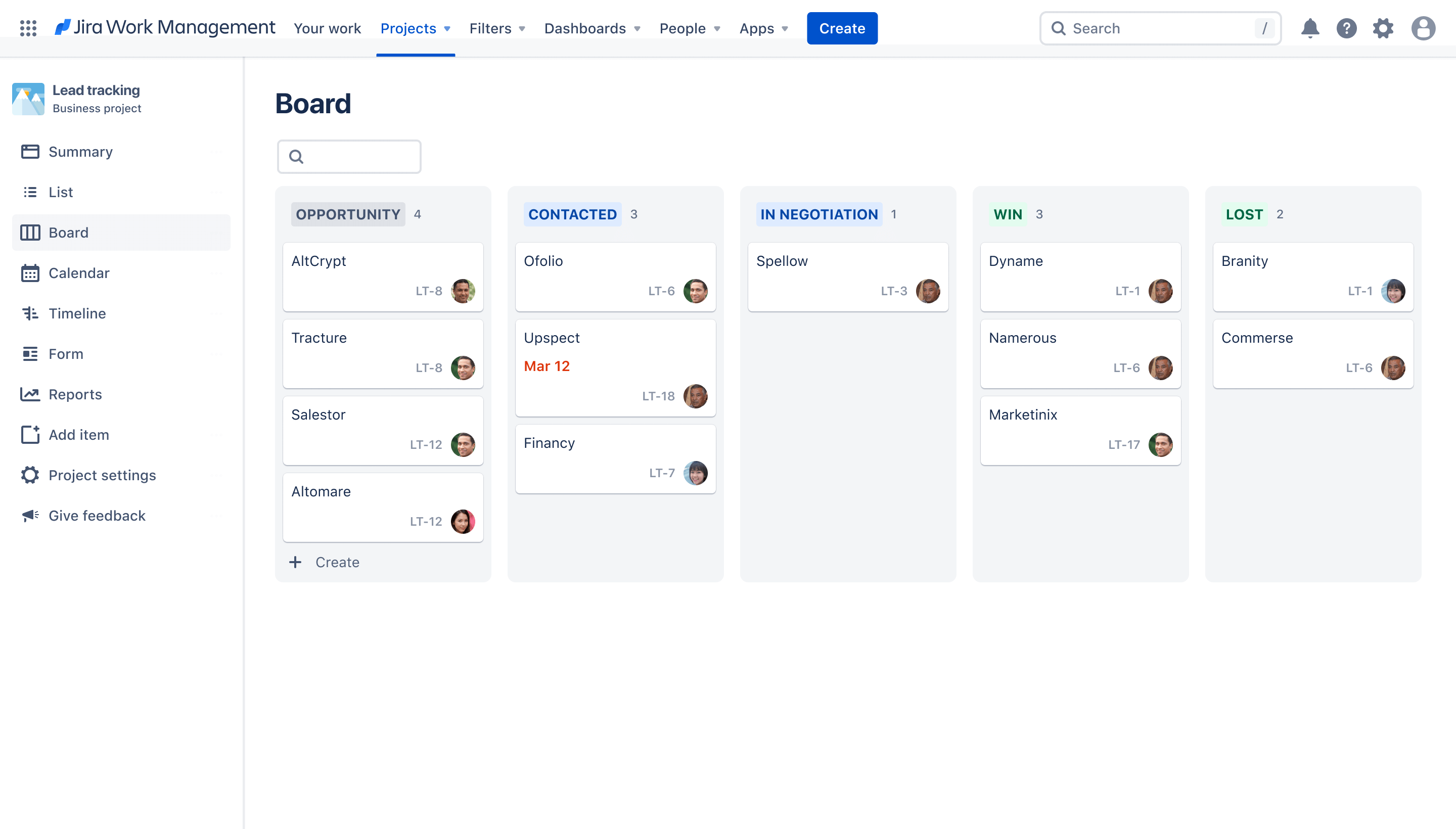
Task: Click the Form icon in sidebar
Action: coord(29,353)
